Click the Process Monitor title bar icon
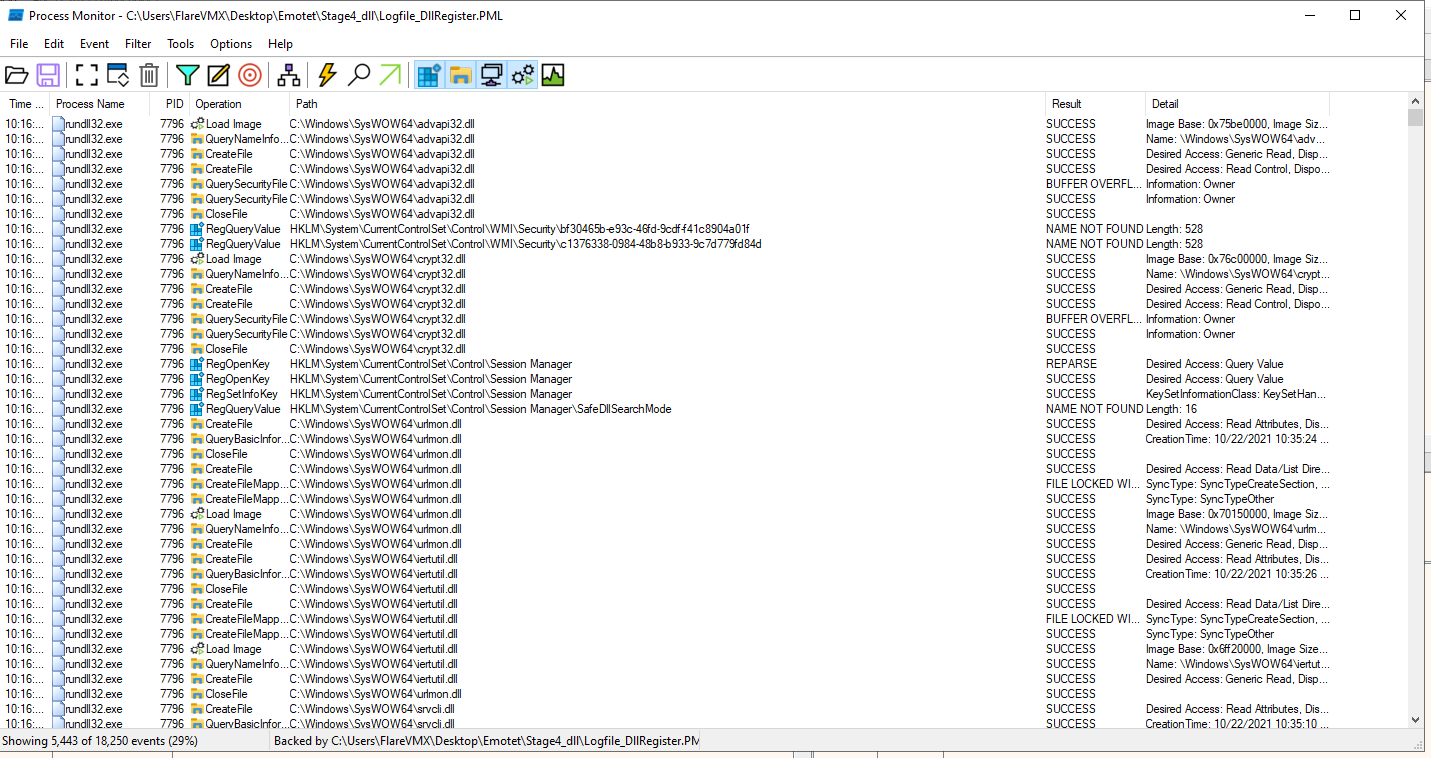The image size is (1431, 758). tap(15, 15)
